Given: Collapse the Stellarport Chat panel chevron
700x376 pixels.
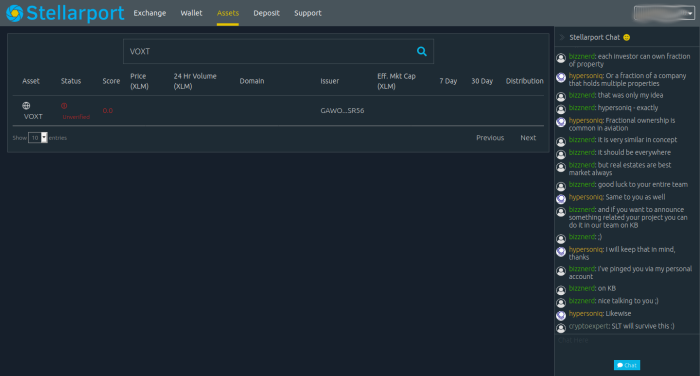Looking at the screenshot, I should (562, 38).
